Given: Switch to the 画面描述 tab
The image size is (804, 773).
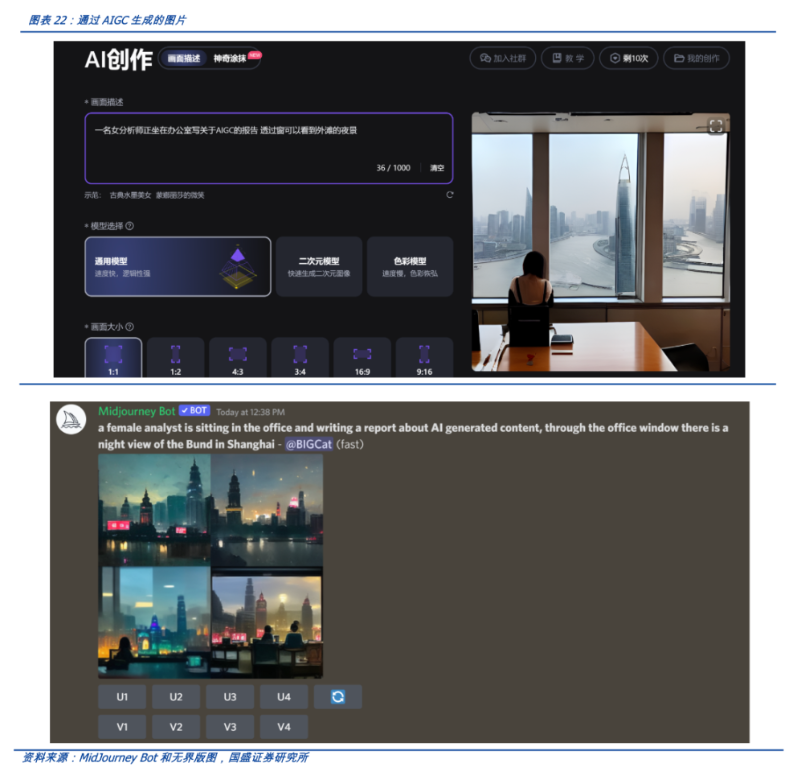Looking at the screenshot, I should coord(184,58).
